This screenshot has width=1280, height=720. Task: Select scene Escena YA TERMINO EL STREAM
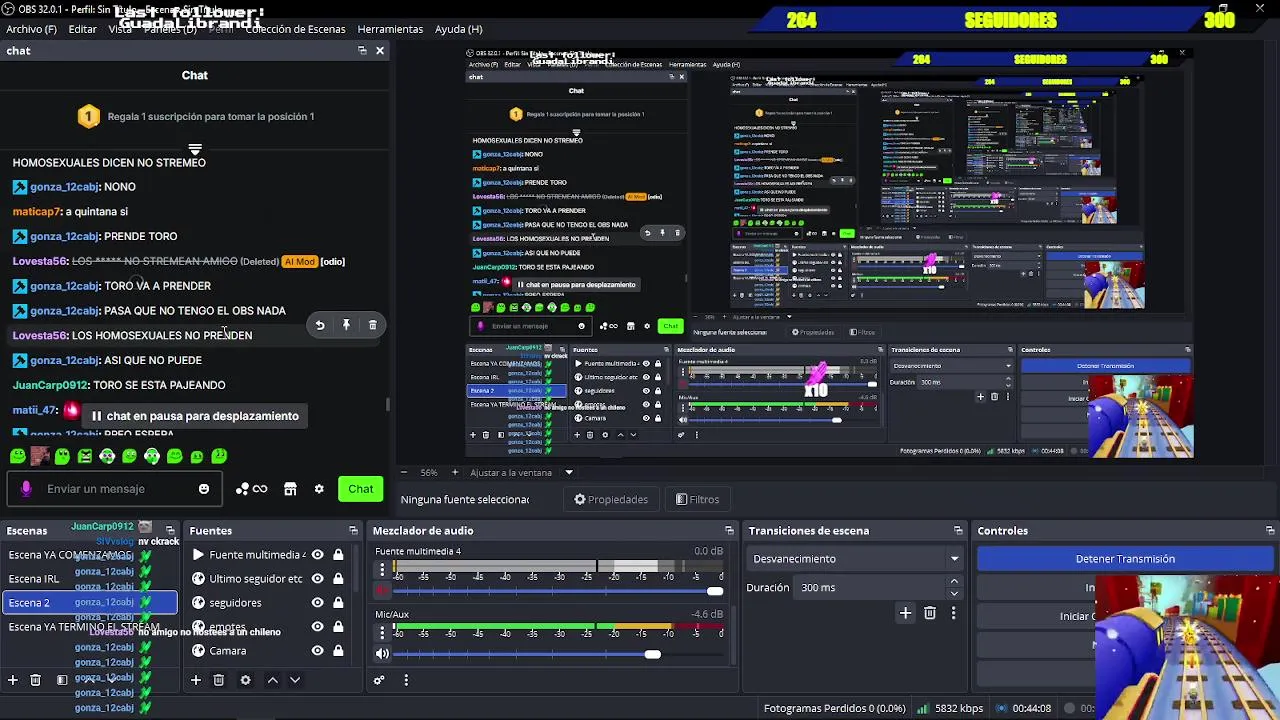coord(90,627)
